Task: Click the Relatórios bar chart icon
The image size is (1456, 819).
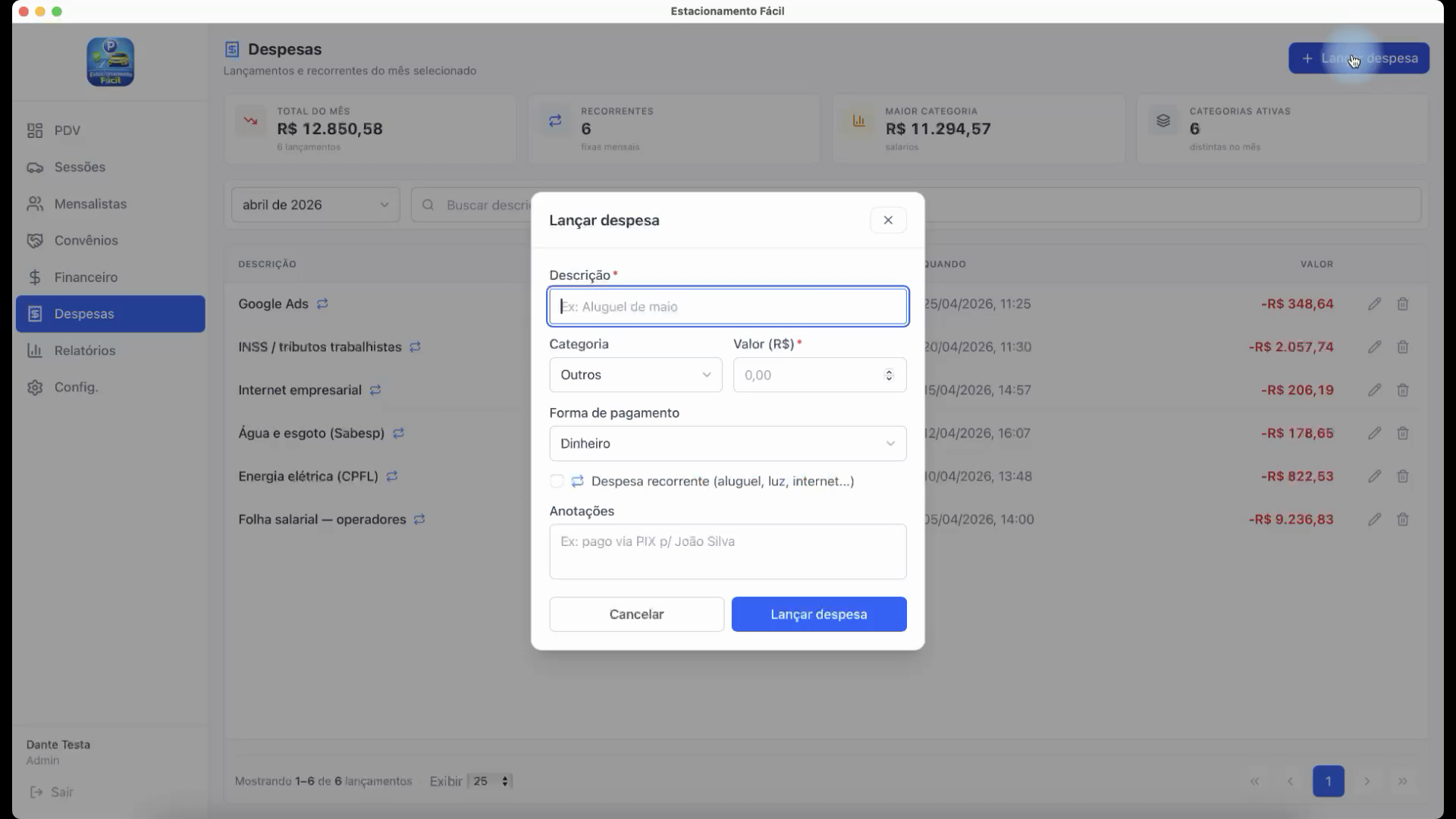Action: [x=35, y=350]
